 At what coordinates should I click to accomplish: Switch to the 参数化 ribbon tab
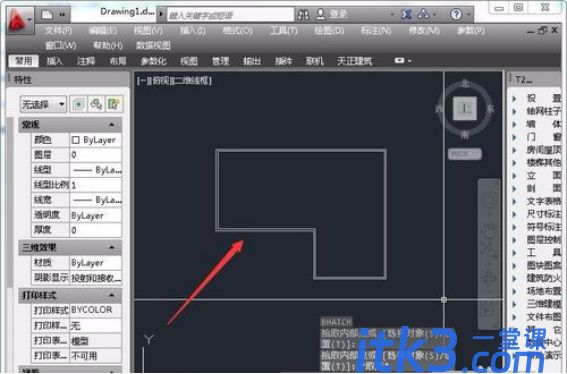[x=154, y=61]
